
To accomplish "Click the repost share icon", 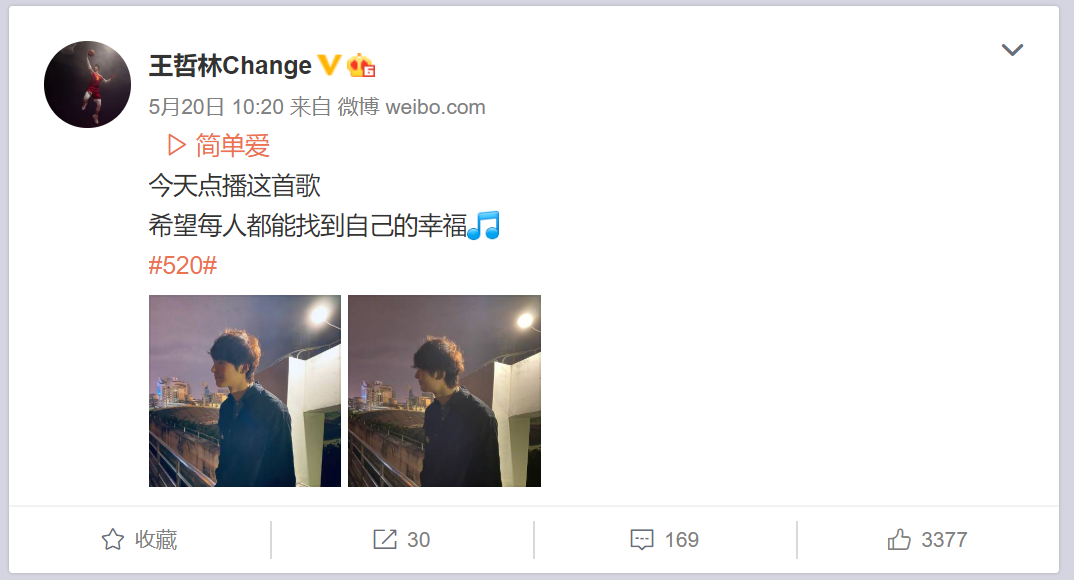I will tap(385, 540).
